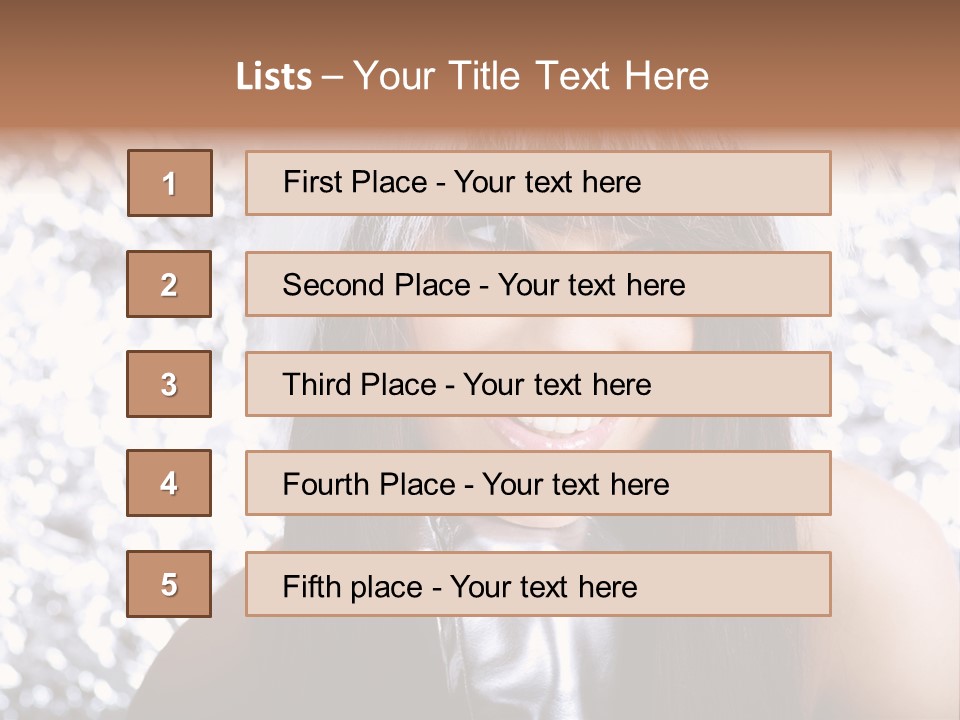The width and height of the screenshot is (960, 720).
Task: Select the number 2 box
Action: tap(169, 284)
